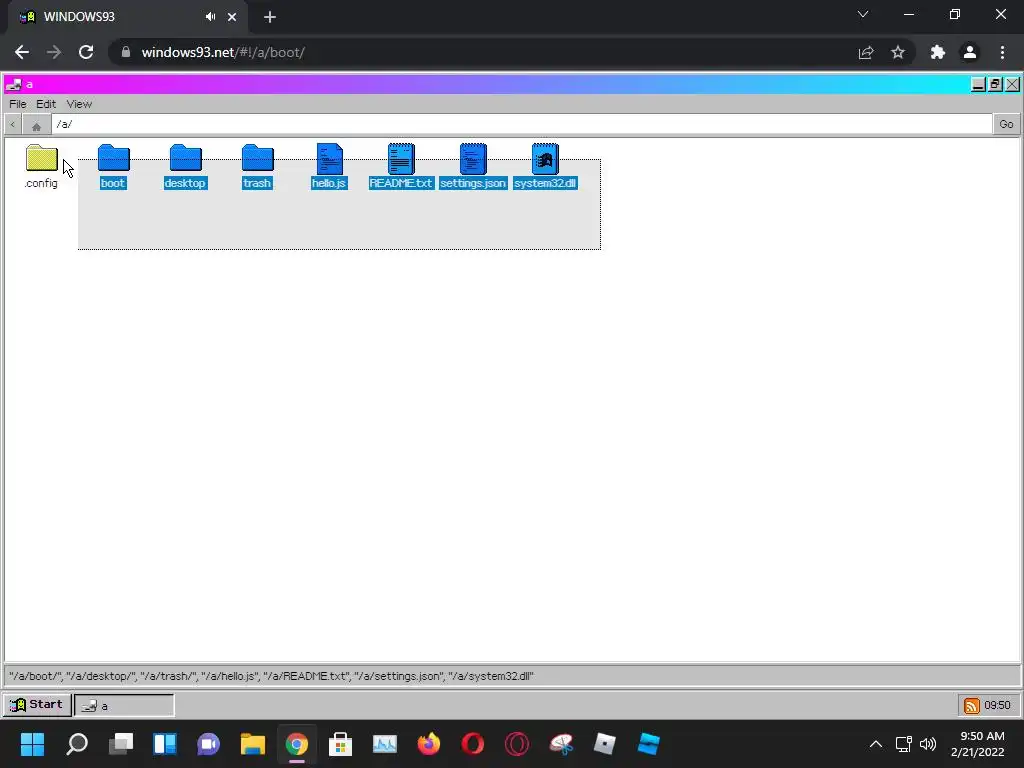1024x768 pixels.
Task: Go back using explorer back arrow
Action: 13,124
